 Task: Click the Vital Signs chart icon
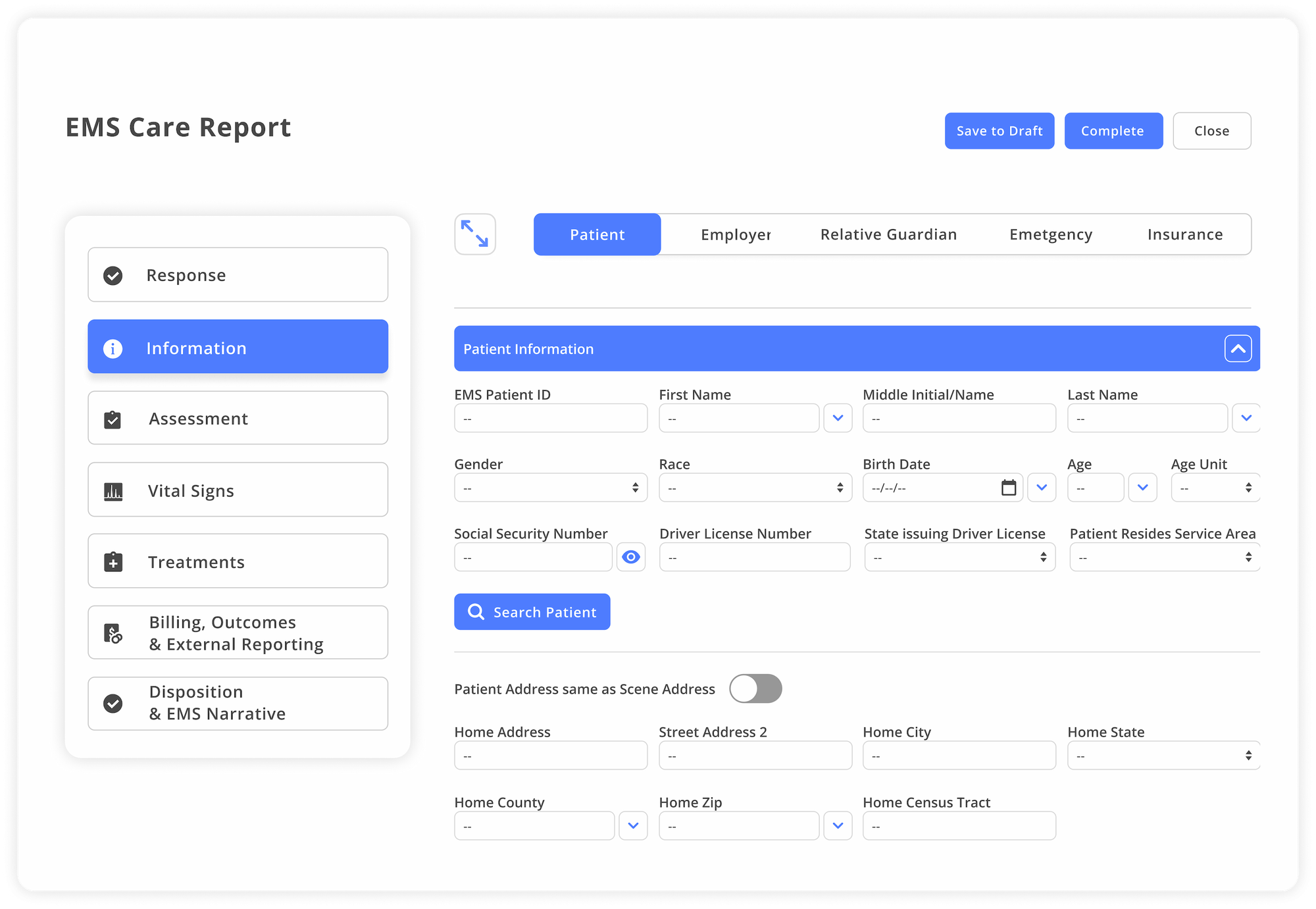tap(113, 491)
